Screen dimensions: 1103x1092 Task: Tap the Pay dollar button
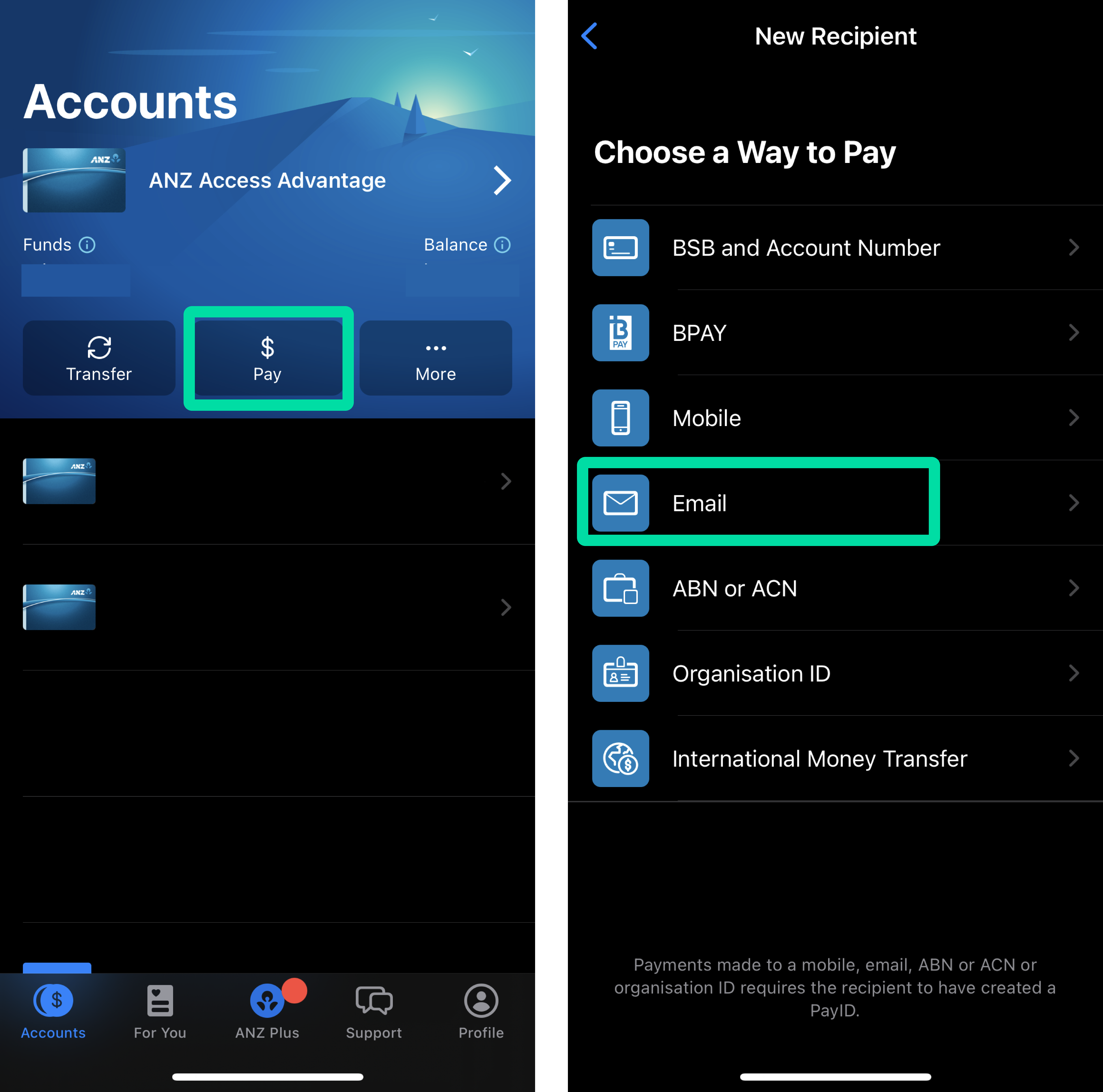267,358
